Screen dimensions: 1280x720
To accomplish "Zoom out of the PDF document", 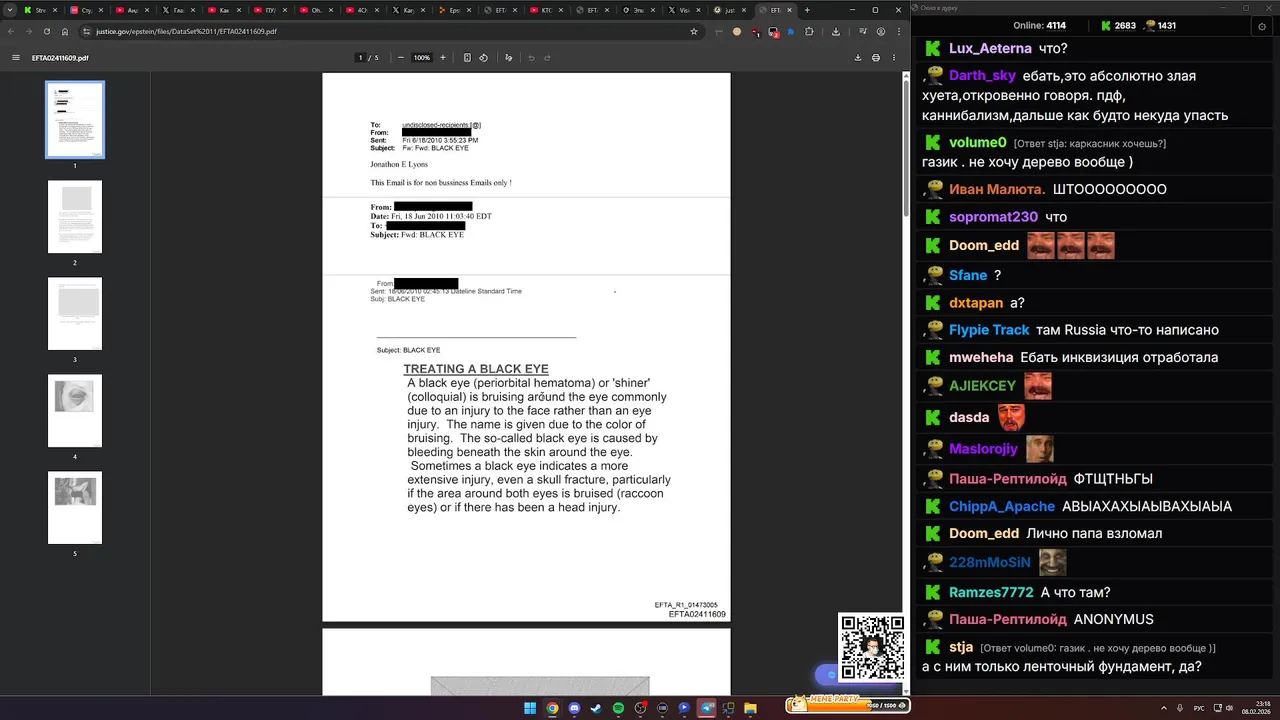I will coord(401,58).
